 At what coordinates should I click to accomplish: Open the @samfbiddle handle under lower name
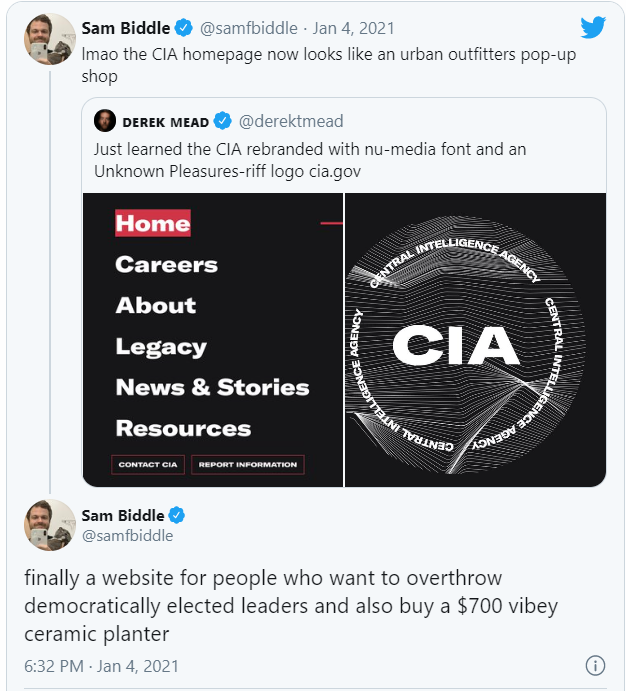tap(127, 536)
